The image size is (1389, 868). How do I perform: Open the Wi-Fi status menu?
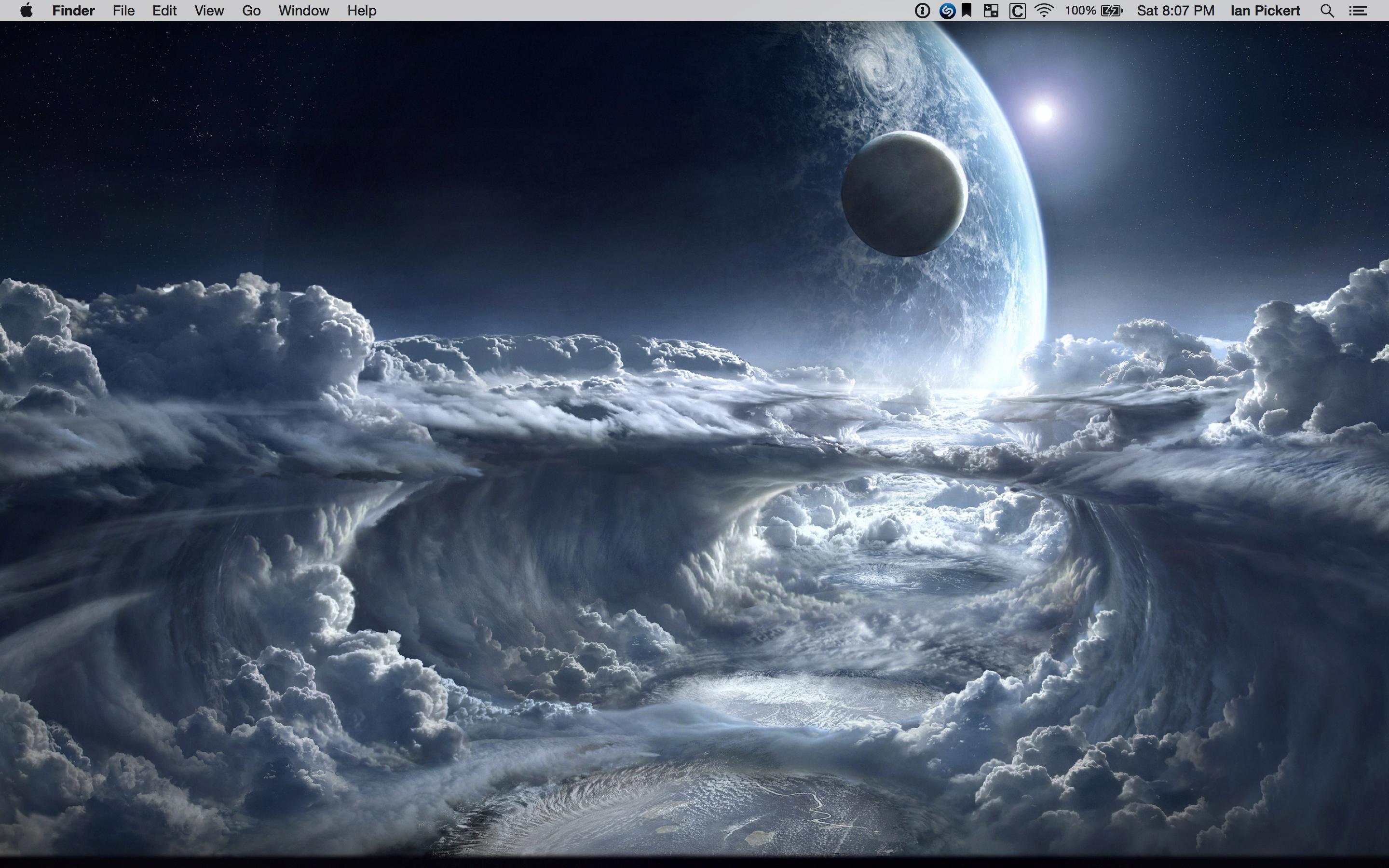tap(1044, 10)
